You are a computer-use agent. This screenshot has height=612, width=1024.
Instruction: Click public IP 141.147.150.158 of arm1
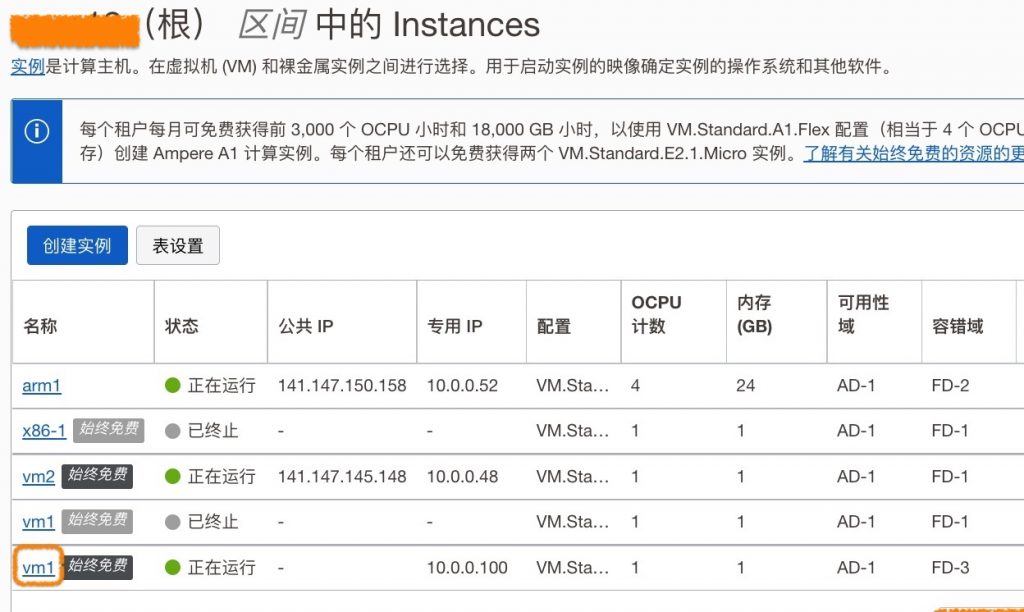(342, 386)
